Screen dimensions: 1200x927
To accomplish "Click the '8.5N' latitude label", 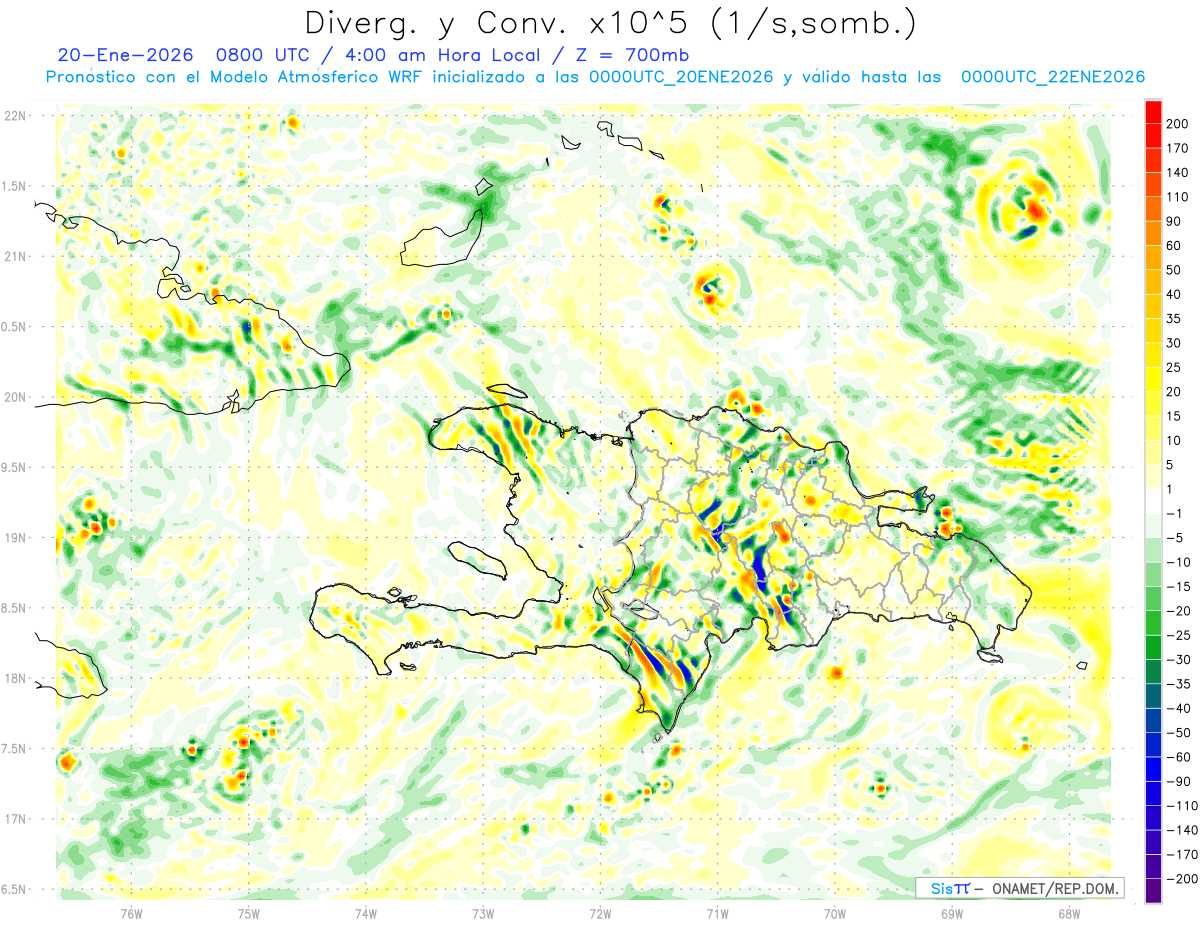I will click(15, 608).
